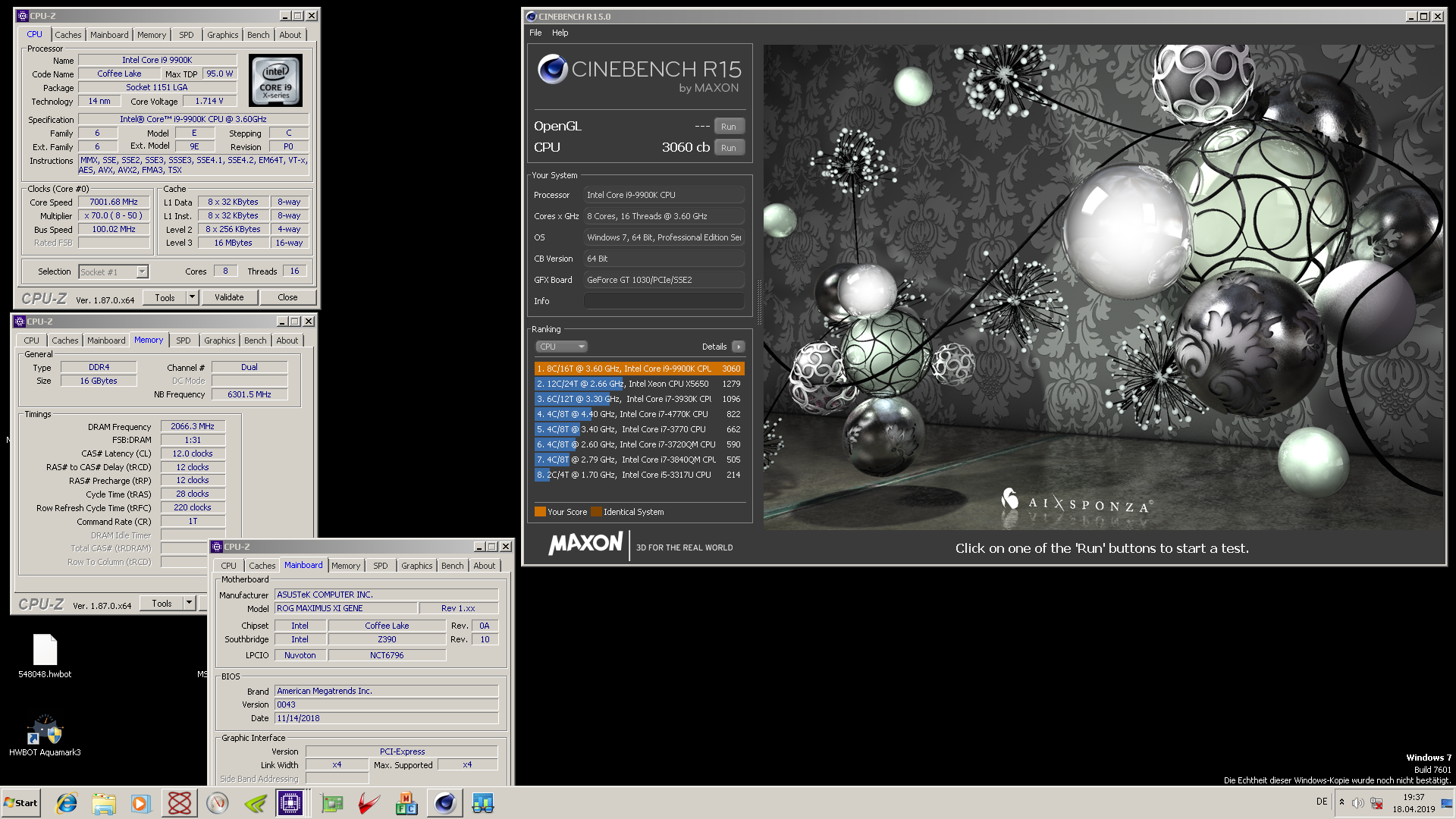This screenshot has height=819, width=1456.
Task: Click the red atom-shaped taskbar icon
Action: 180,803
